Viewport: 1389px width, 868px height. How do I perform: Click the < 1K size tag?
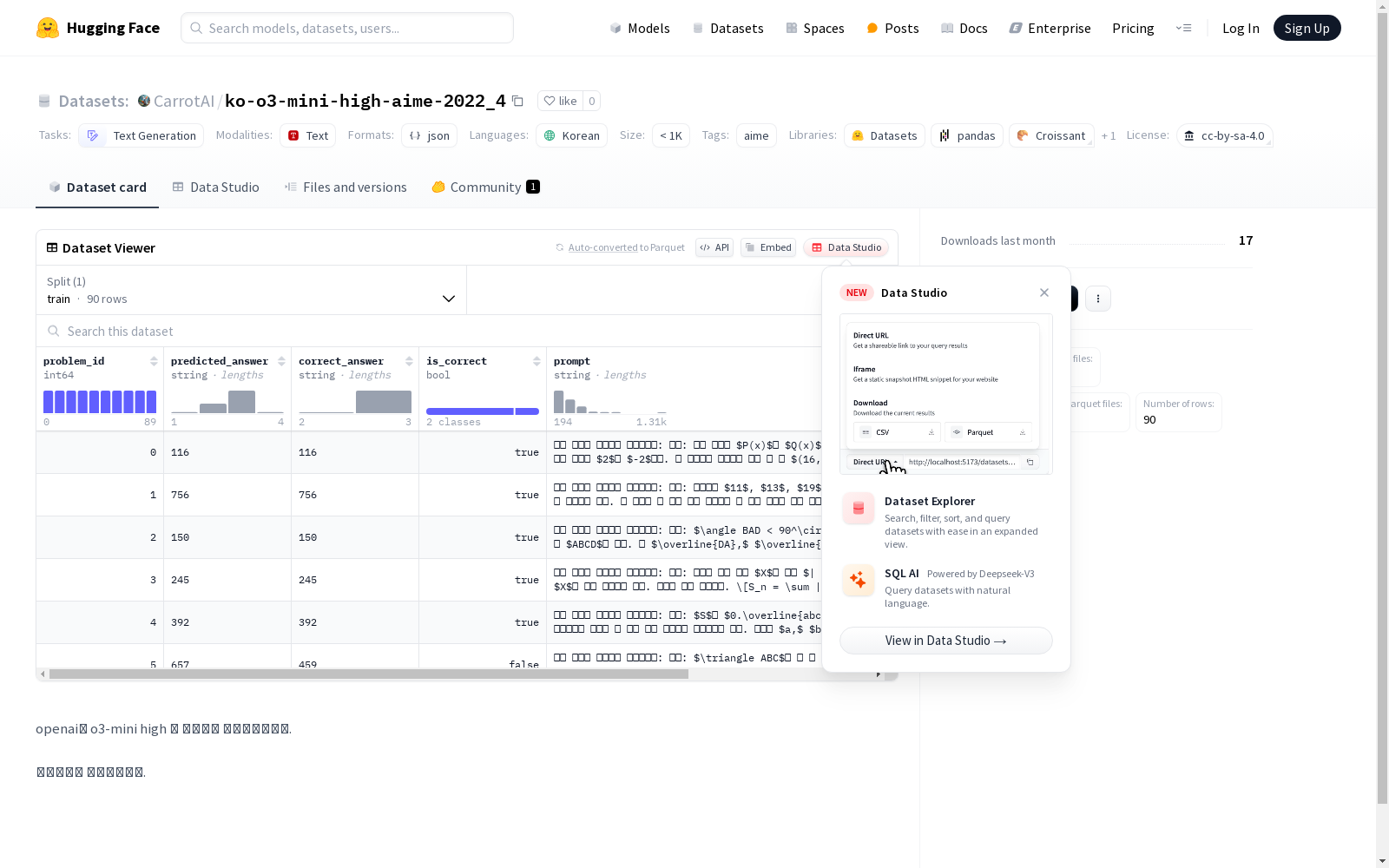671,135
